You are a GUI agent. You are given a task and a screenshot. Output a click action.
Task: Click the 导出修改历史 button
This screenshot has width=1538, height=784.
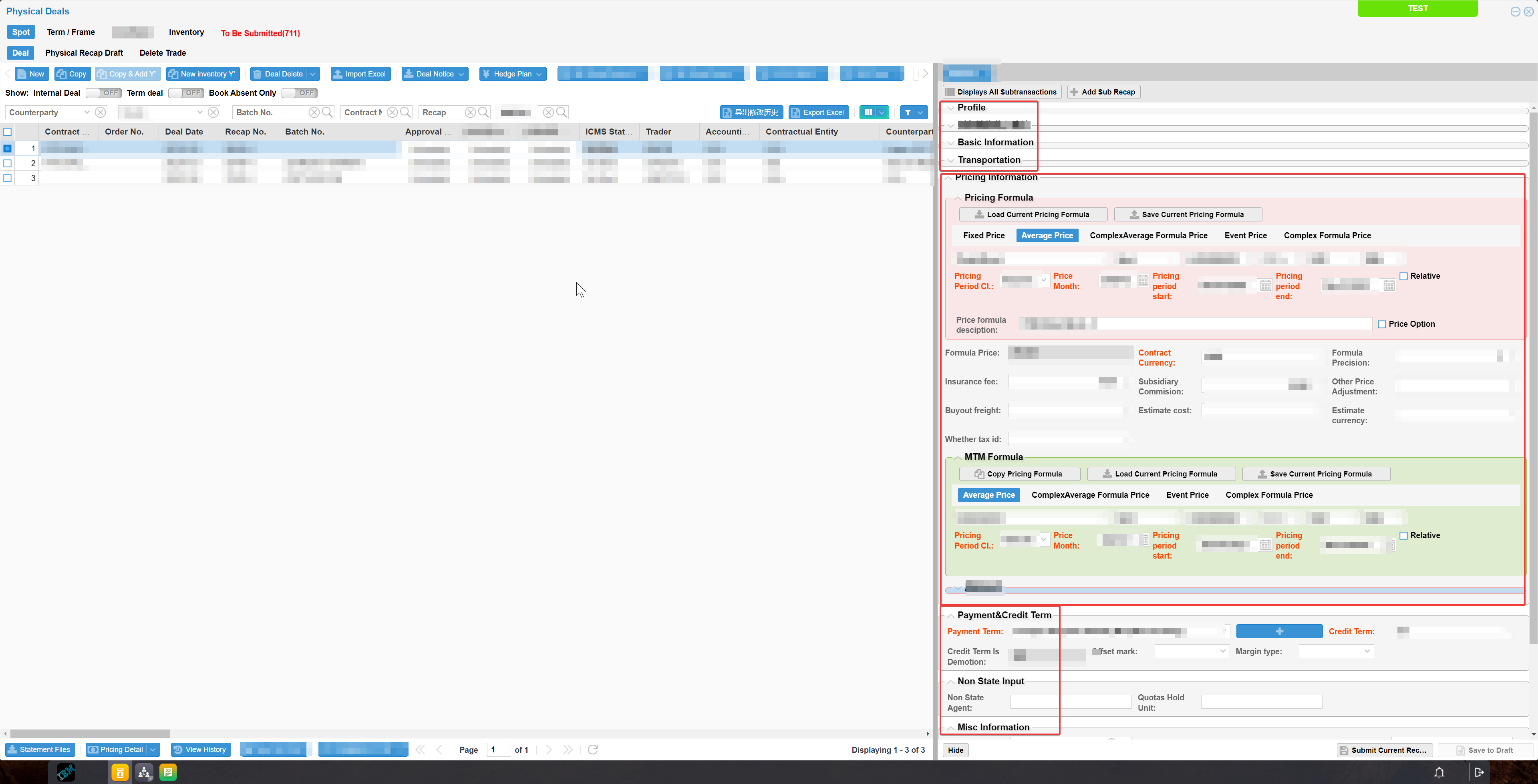751,112
